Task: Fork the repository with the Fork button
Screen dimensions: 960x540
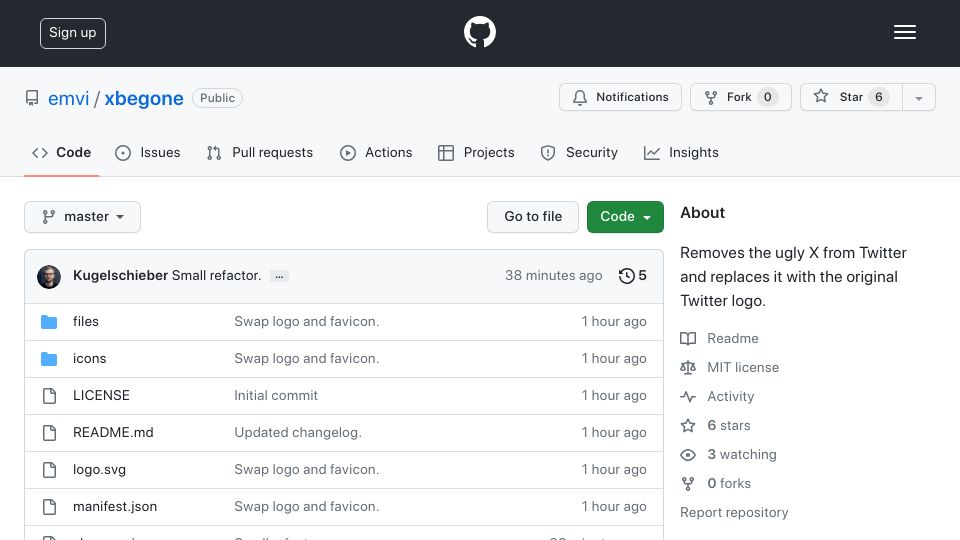Action: (741, 97)
